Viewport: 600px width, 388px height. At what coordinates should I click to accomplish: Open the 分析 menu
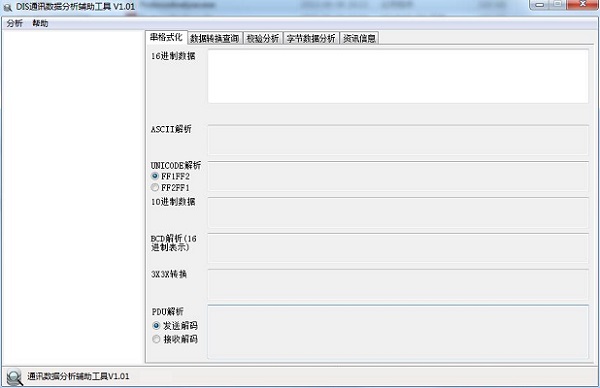click(15, 23)
